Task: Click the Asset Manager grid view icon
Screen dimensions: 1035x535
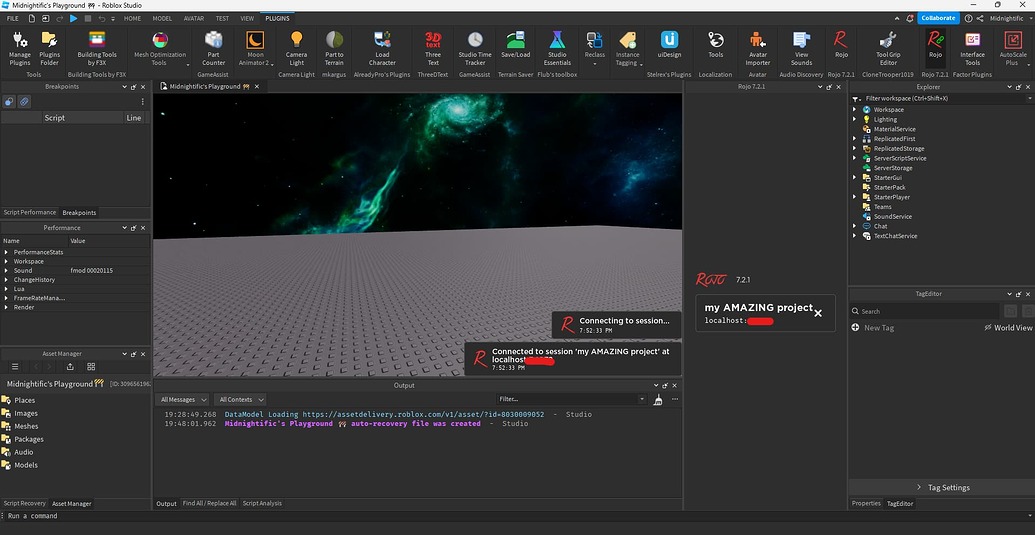Action: [x=91, y=367]
